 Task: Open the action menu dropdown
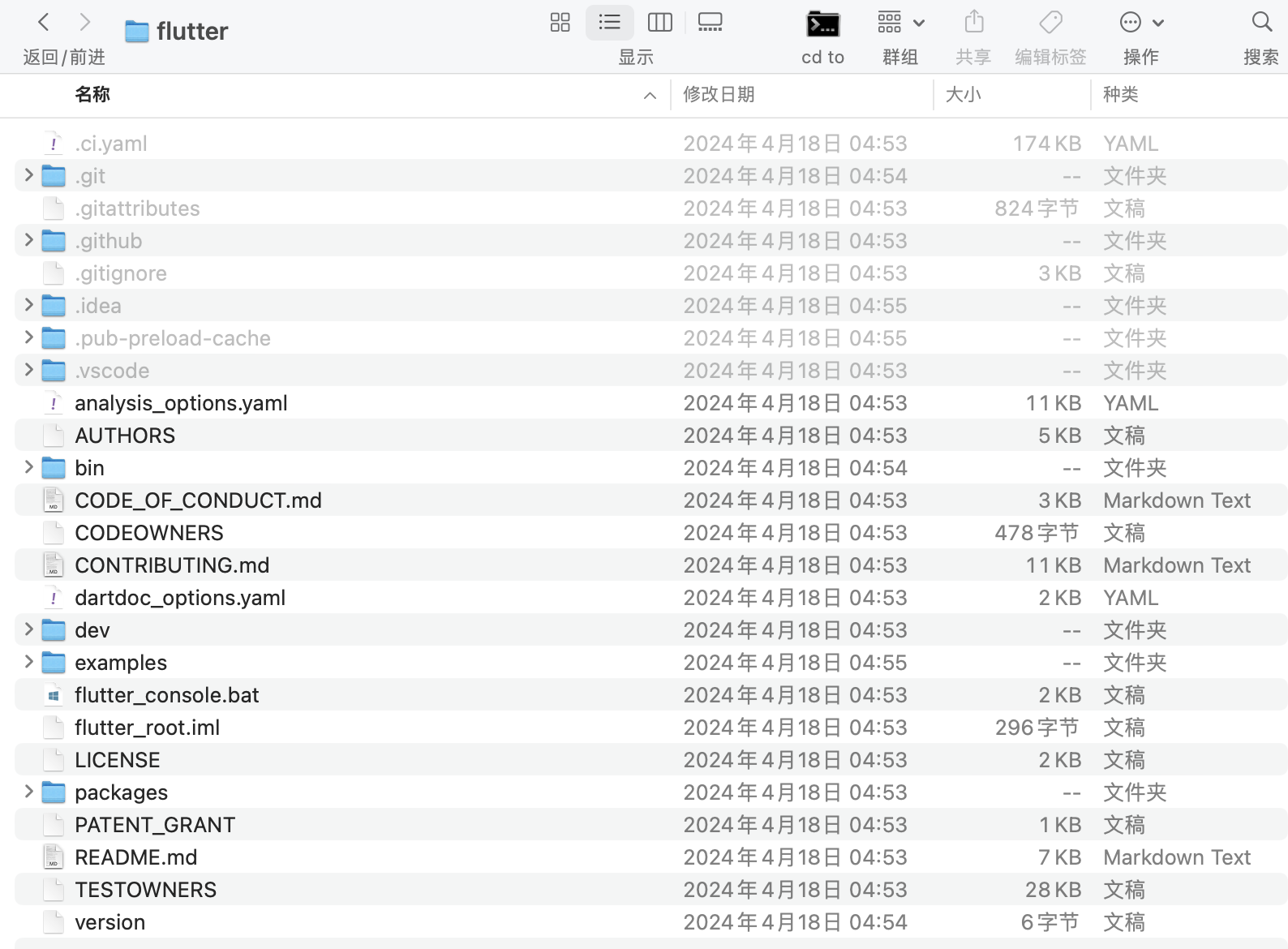click(x=1141, y=22)
